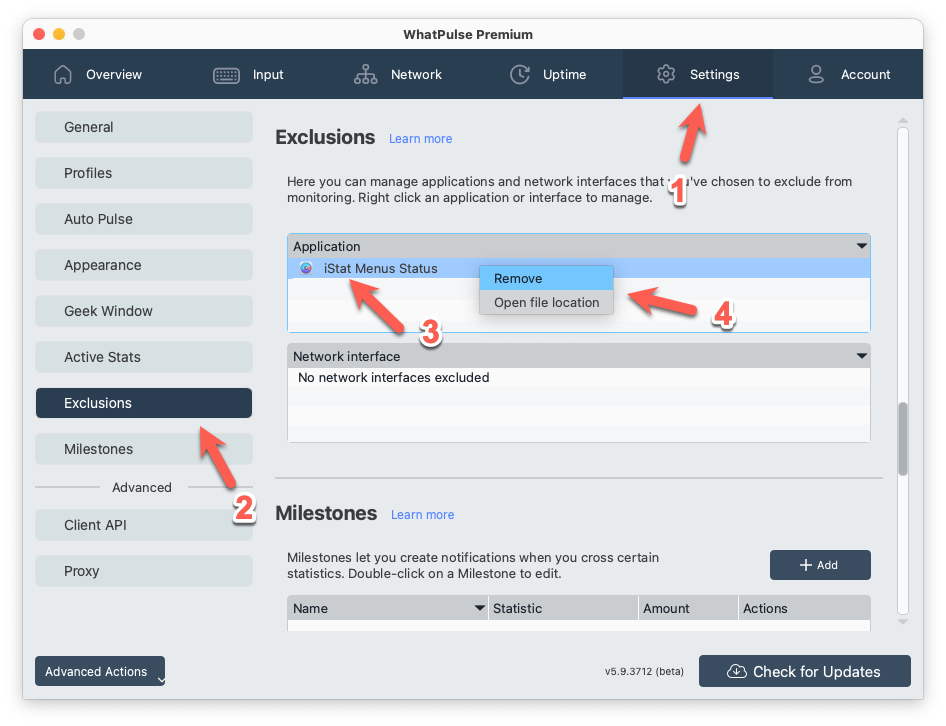
Task: Open the Advanced Actions dropdown
Action: [x=100, y=671]
